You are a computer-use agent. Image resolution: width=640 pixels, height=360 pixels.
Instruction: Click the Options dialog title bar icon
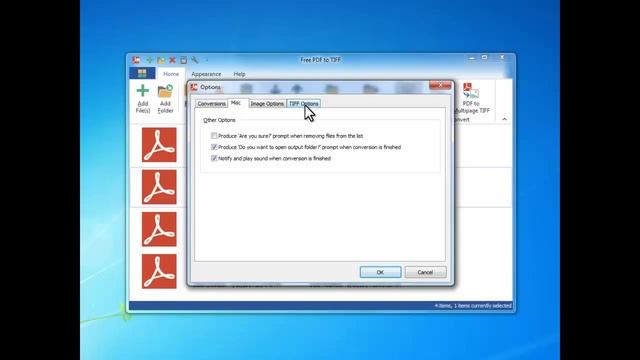coord(194,87)
